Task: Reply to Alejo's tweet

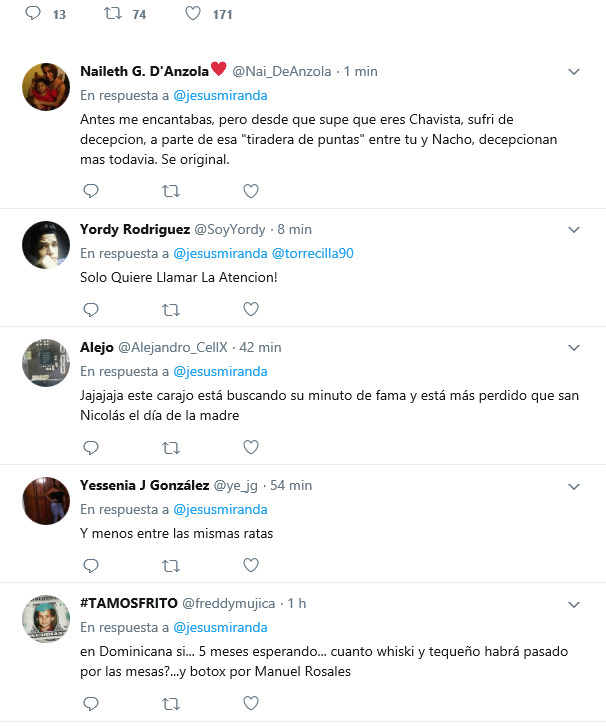Action: coord(90,447)
